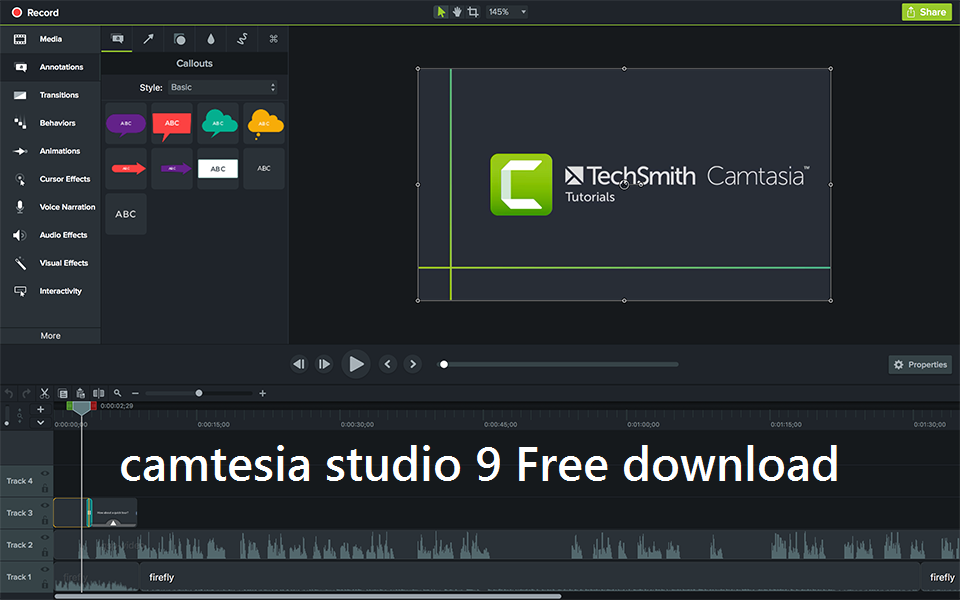Click the Record button

click(35, 12)
